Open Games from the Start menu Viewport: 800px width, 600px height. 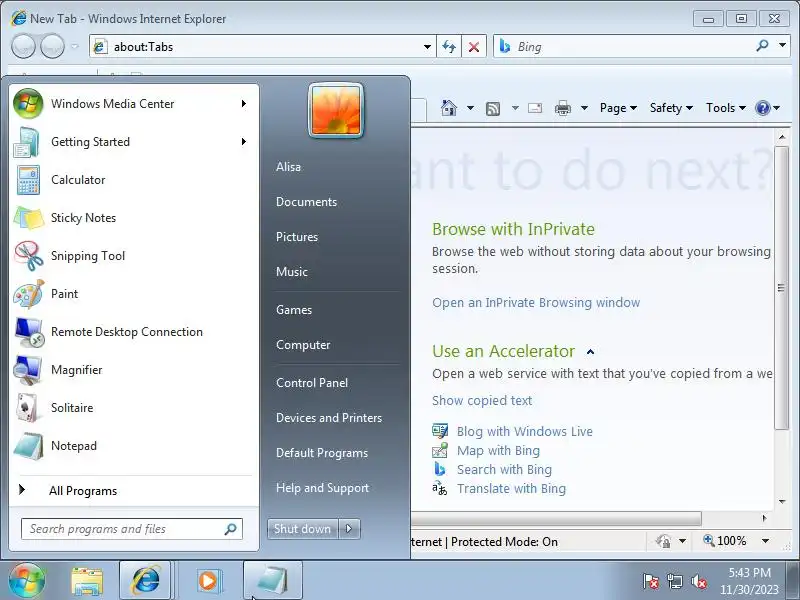(x=294, y=310)
